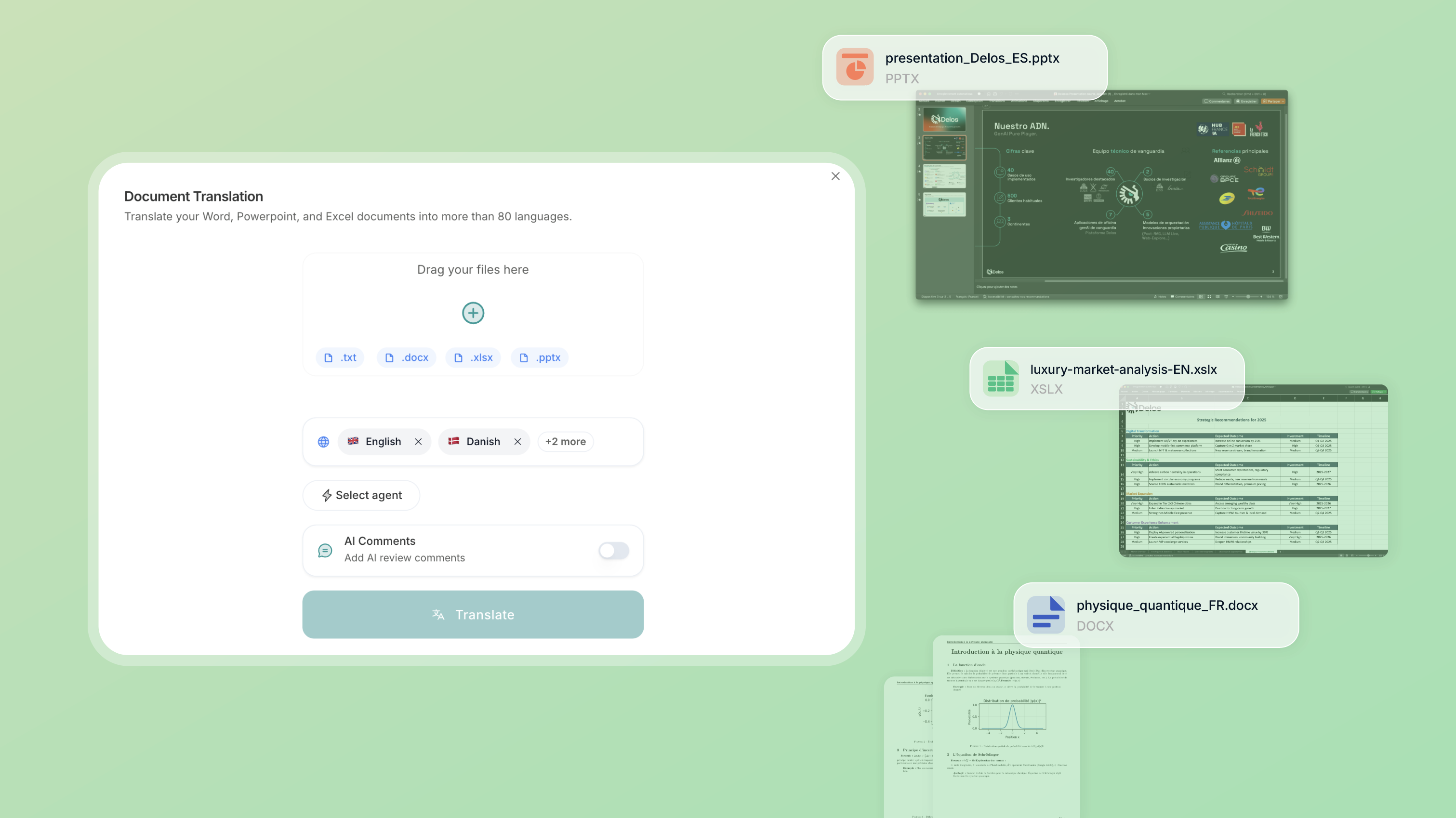This screenshot has height=818, width=1456.
Task: Click the Danish flag icon
Action: pyautogui.click(x=454, y=441)
